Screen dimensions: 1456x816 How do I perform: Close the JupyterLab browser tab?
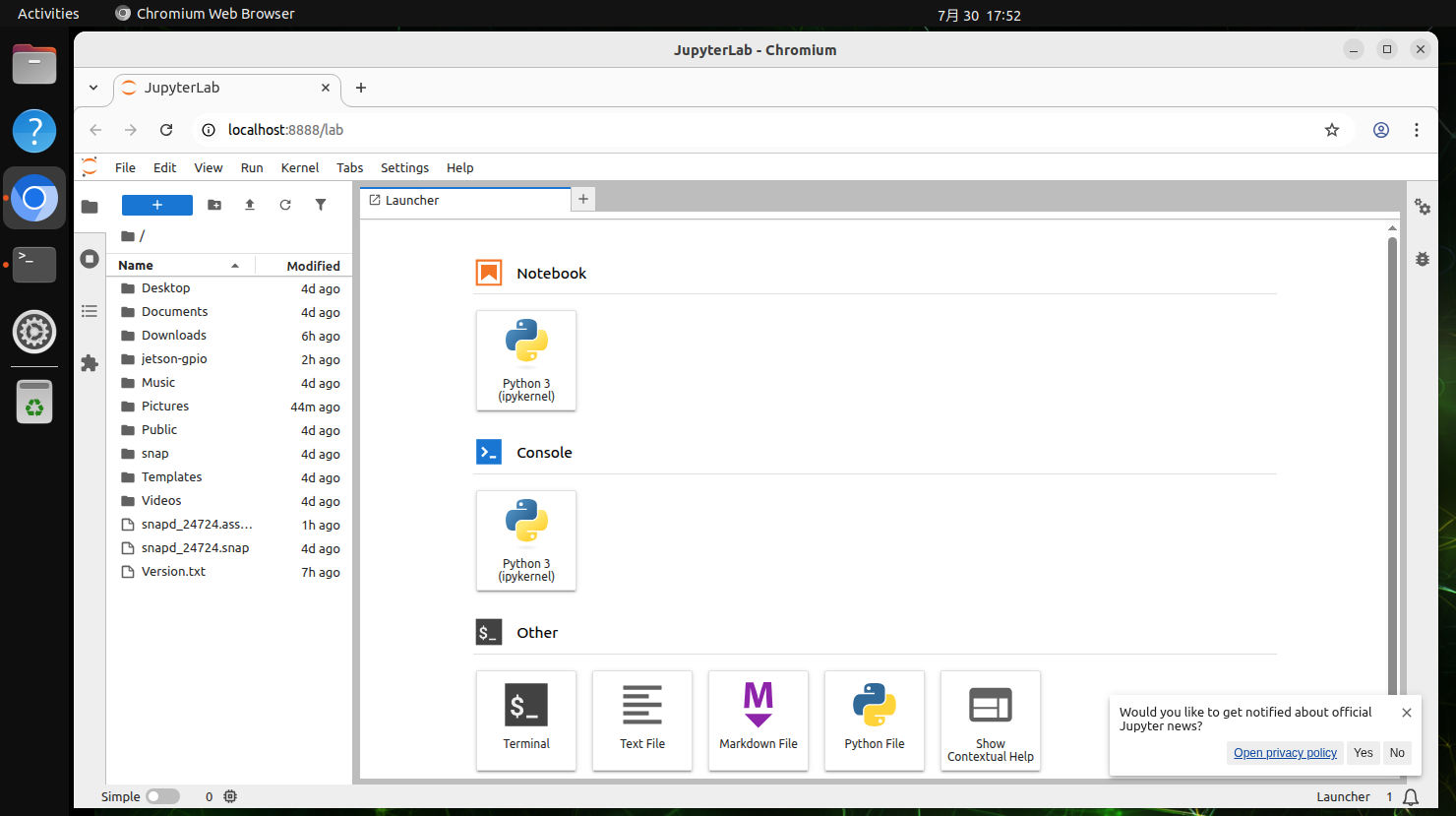(326, 88)
